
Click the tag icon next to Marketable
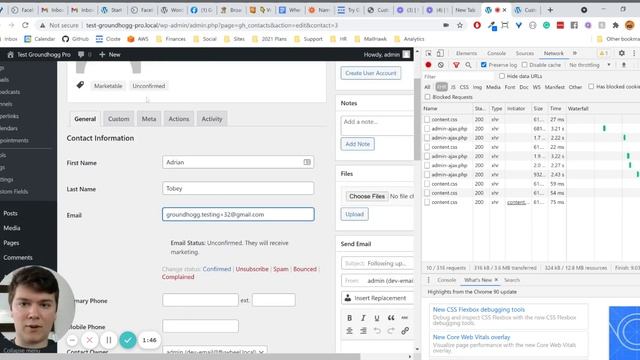point(80,85)
